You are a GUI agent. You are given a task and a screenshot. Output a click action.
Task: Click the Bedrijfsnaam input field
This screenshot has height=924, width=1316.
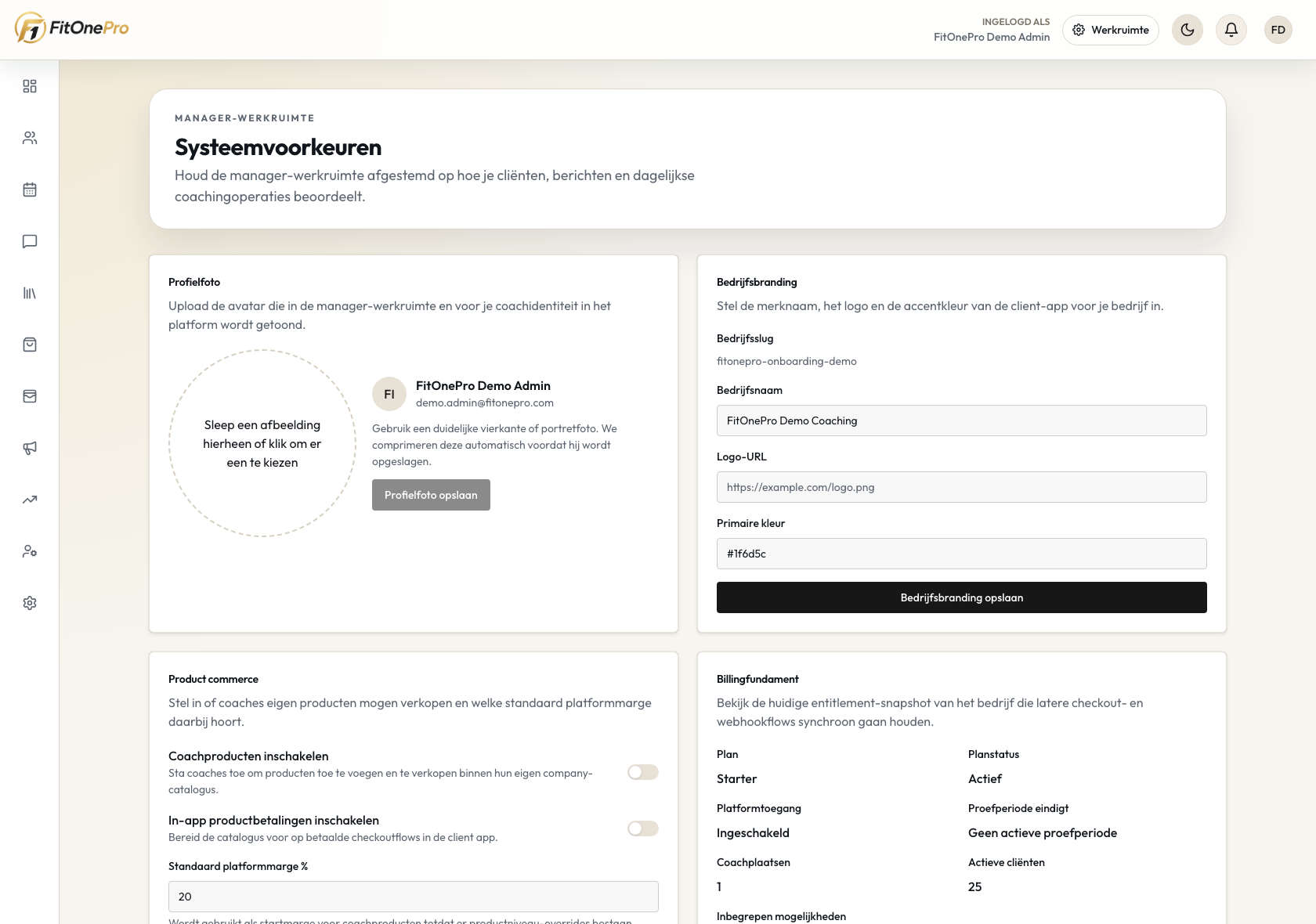(962, 420)
